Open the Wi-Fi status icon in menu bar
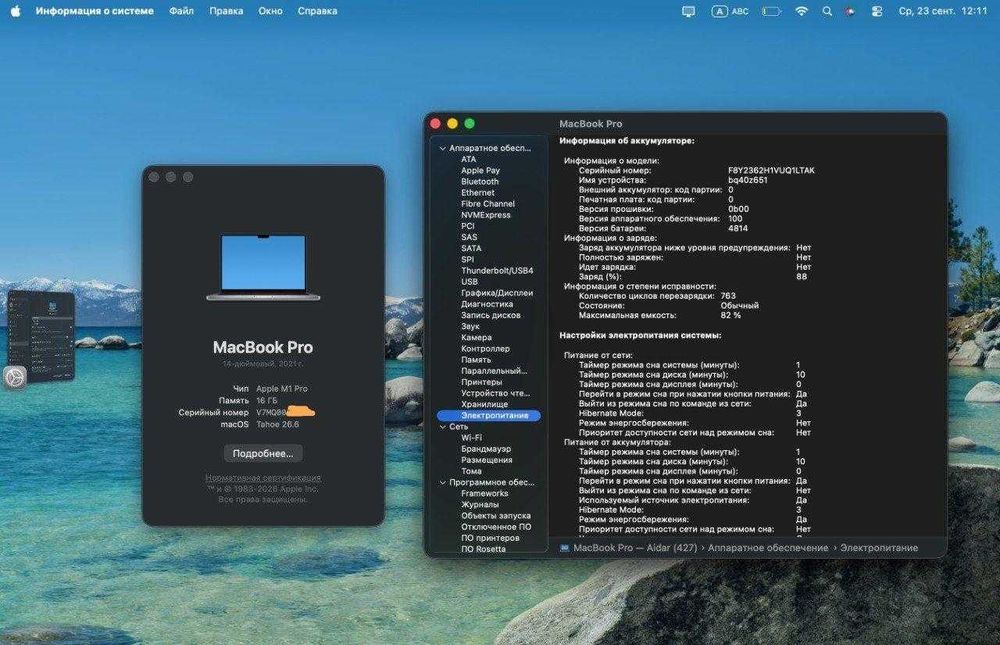The image size is (1000, 645). click(x=801, y=11)
